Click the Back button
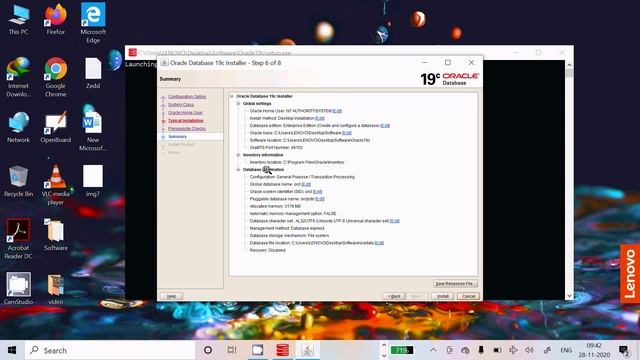The image size is (640, 360). pos(394,296)
